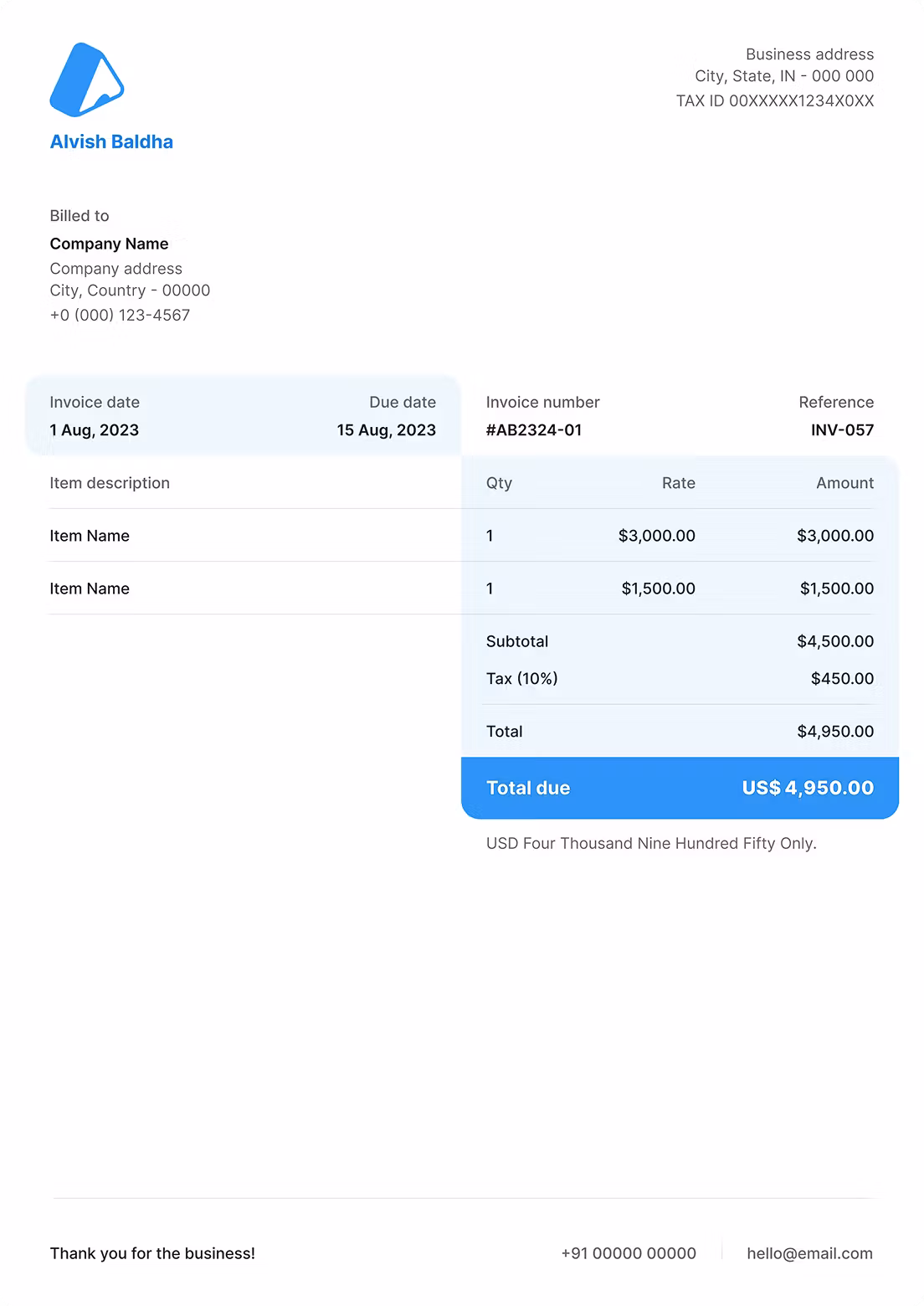
Task: Click the blue Alvish Baldha logo icon
Action: pos(86,80)
